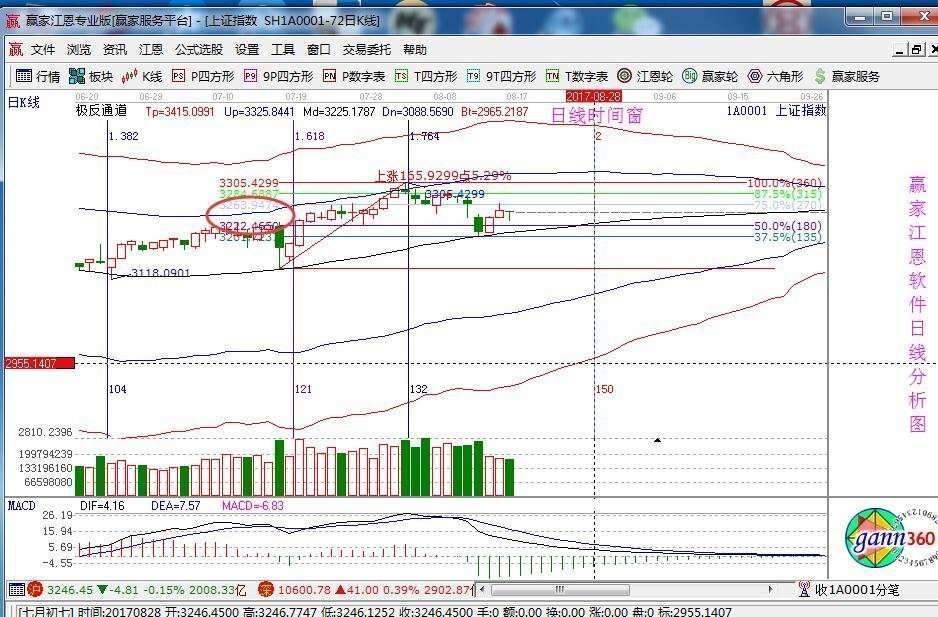The image size is (938, 617).
Task: Click the 1.618 time ratio label
Action: tap(310, 136)
